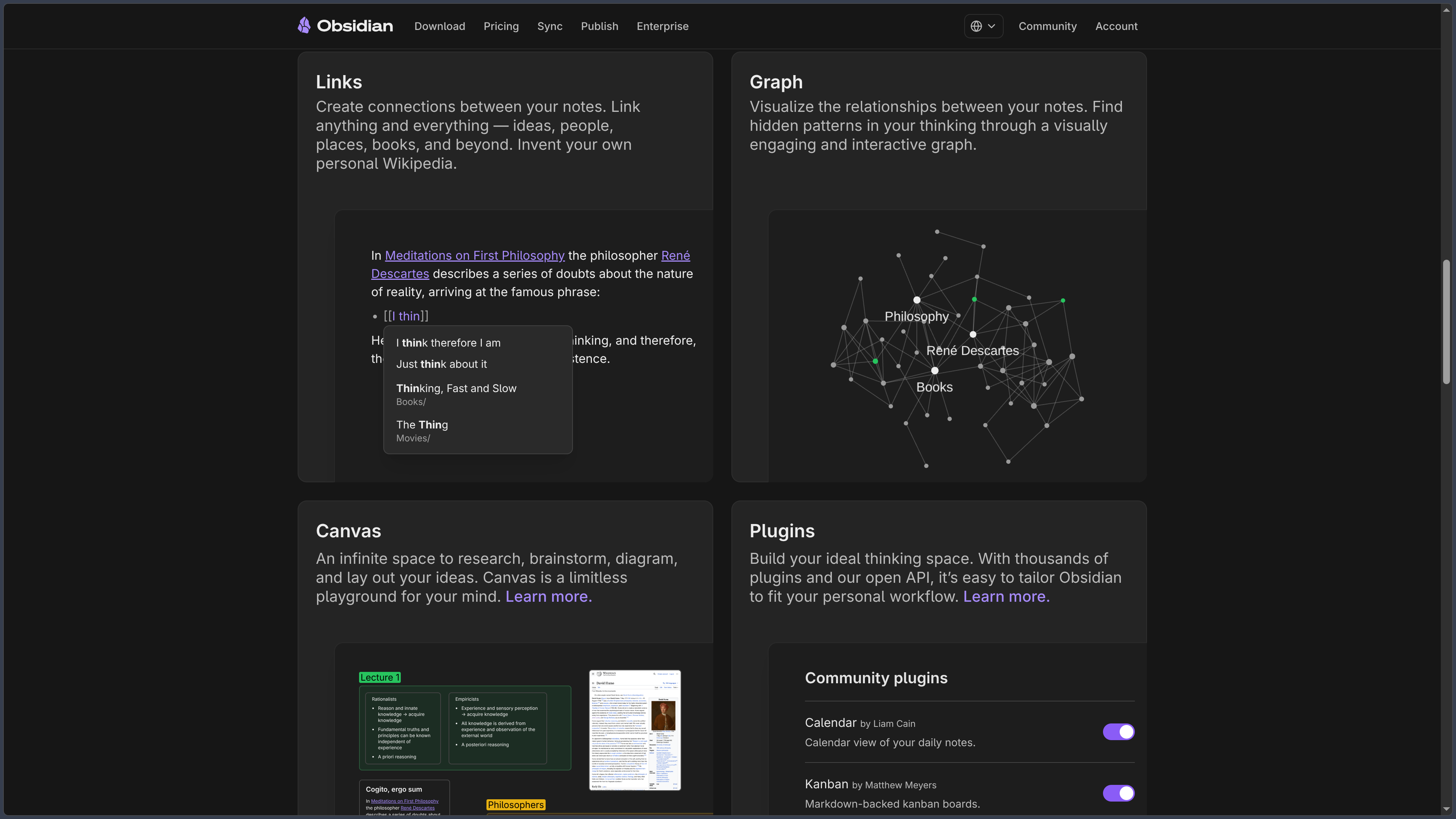Click the Philosophy graph node label

click(916, 317)
